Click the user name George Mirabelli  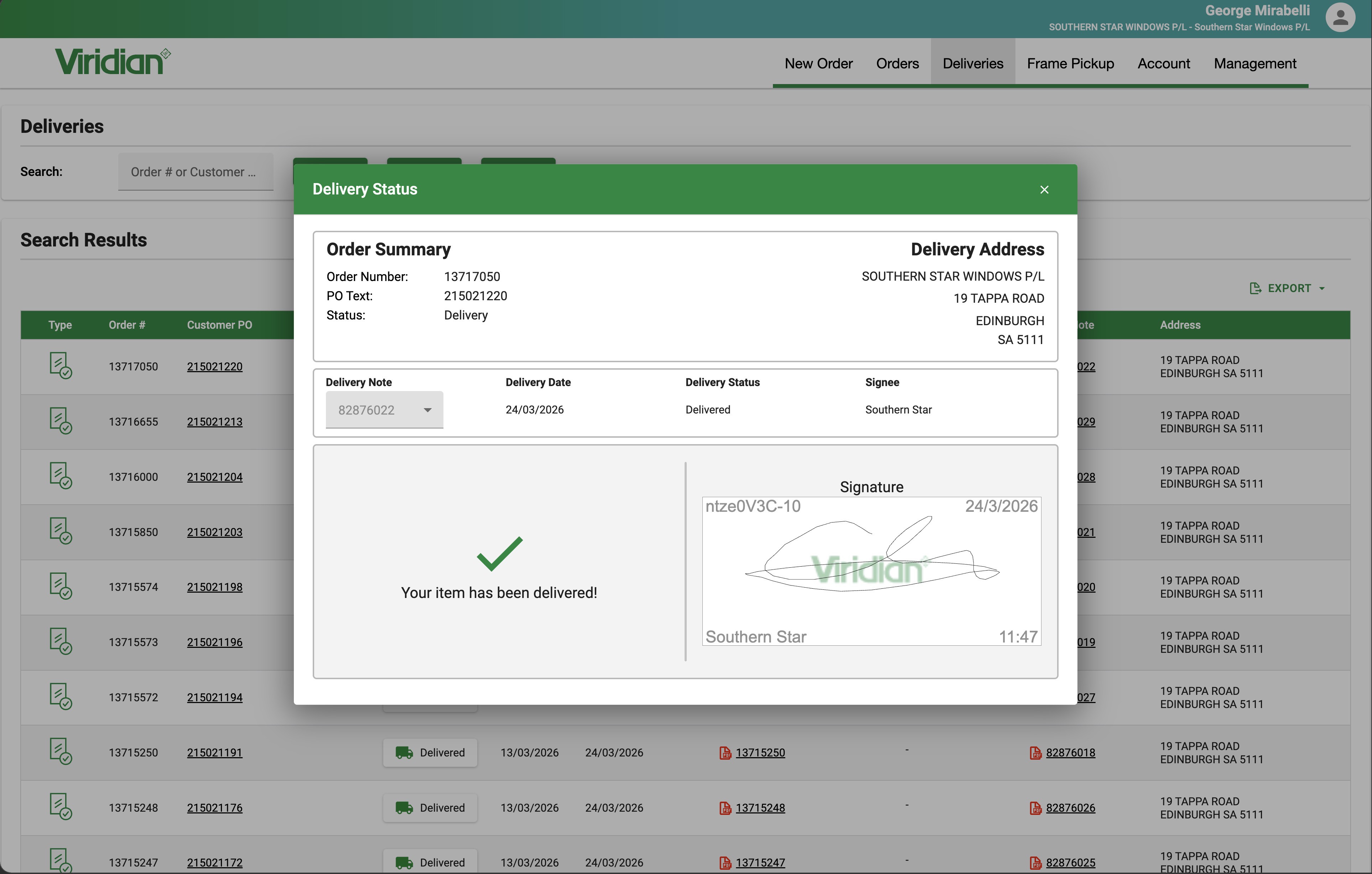click(1257, 11)
